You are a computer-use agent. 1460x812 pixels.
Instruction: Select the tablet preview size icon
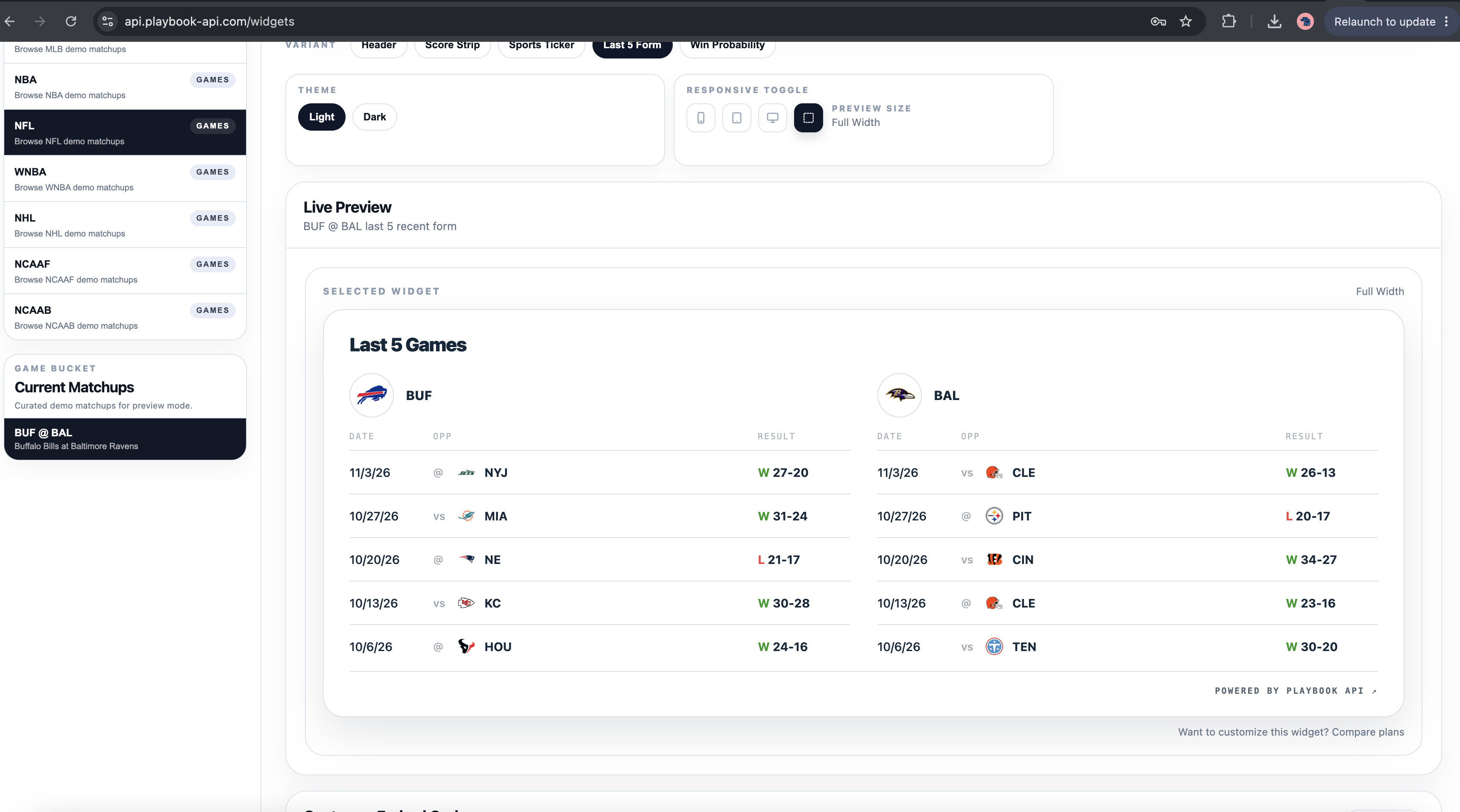point(737,118)
